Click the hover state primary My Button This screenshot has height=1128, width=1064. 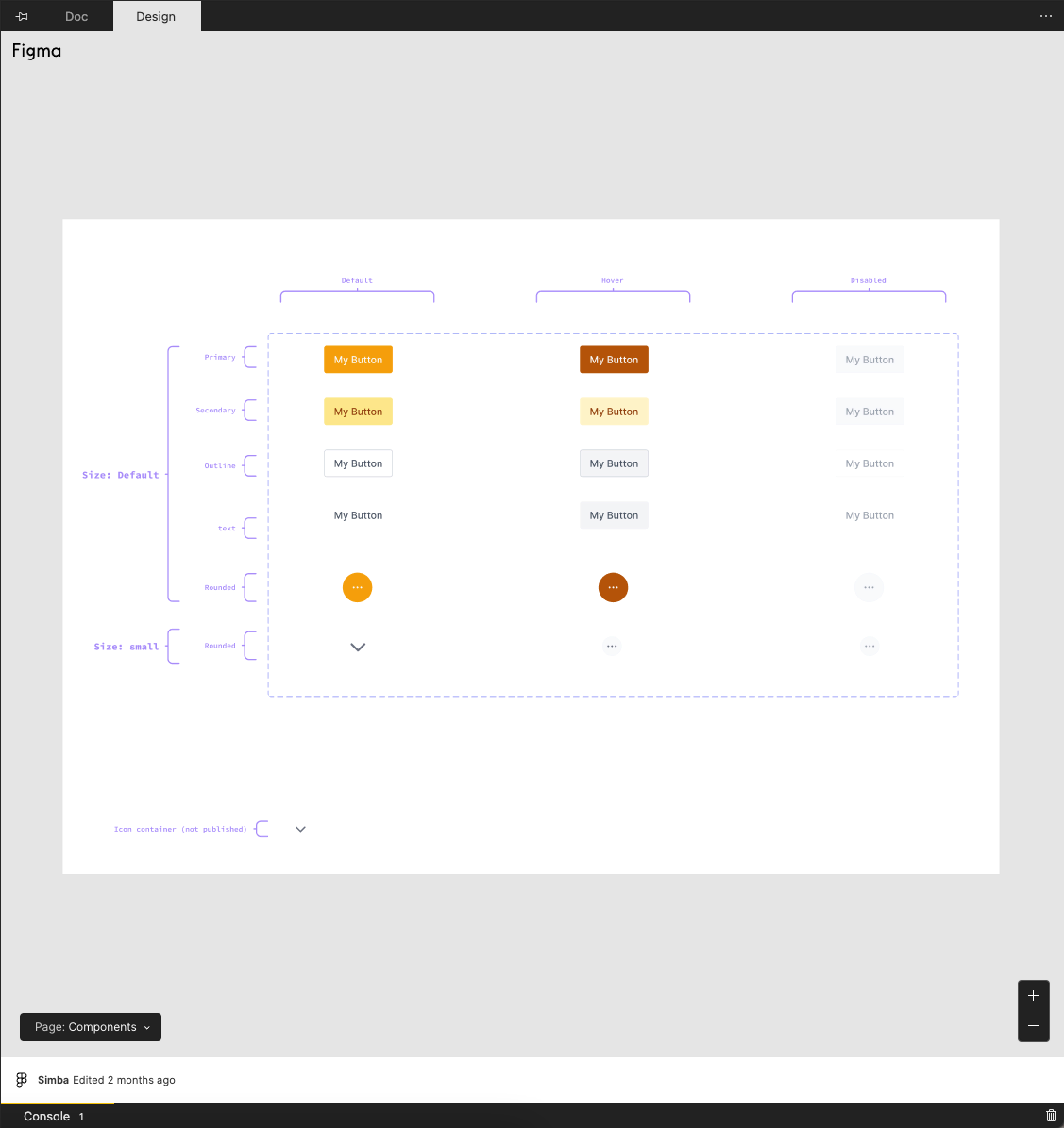[614, 360]
